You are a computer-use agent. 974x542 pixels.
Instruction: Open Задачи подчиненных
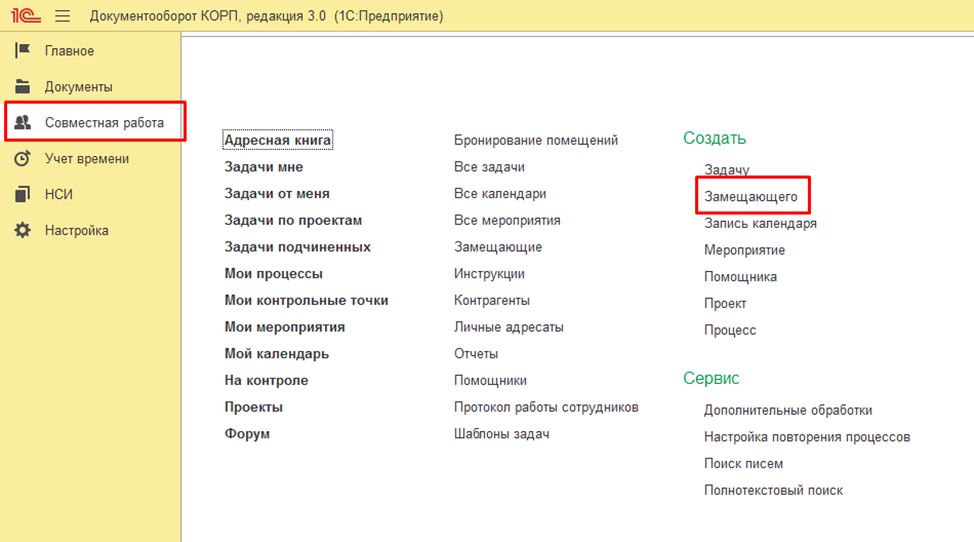point(298,247)
